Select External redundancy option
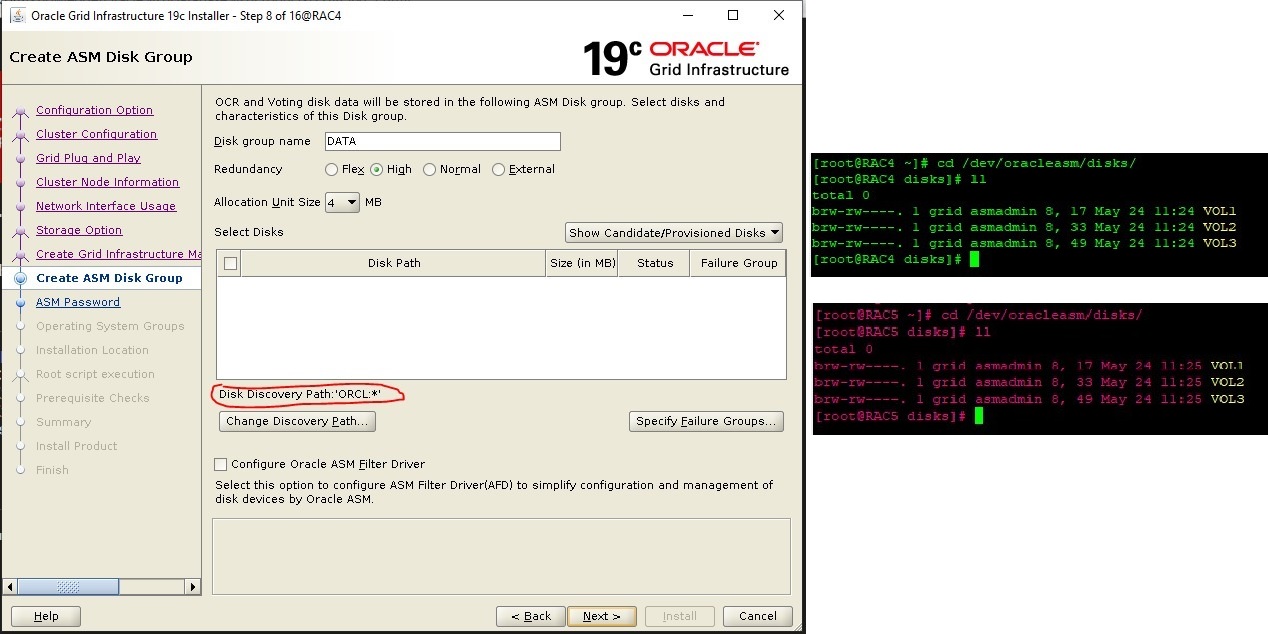Screen dimensions: 1268x634 click(x=499, y=170)
